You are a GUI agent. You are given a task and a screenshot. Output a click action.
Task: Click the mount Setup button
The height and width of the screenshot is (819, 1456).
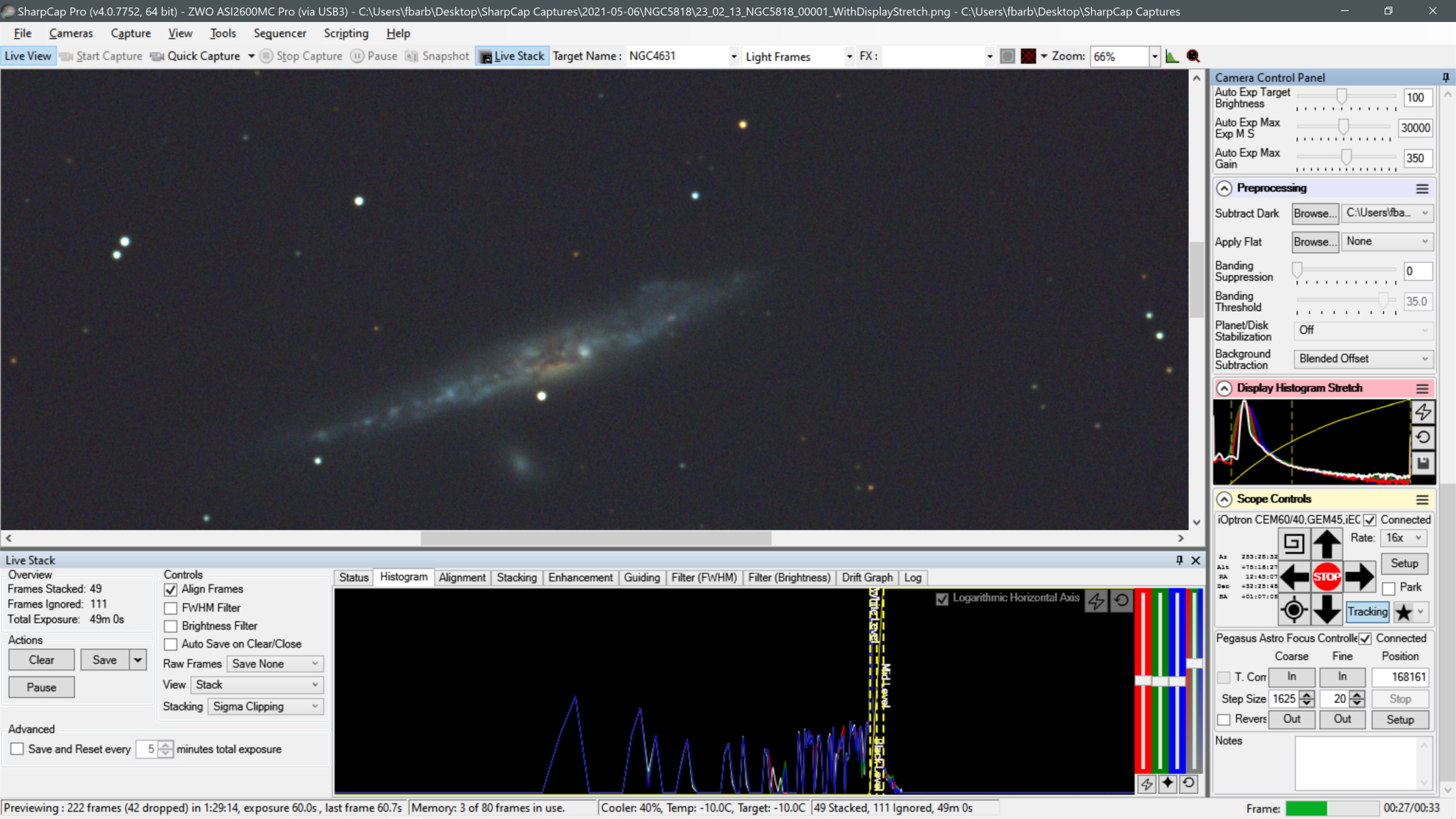point(1404,564)
